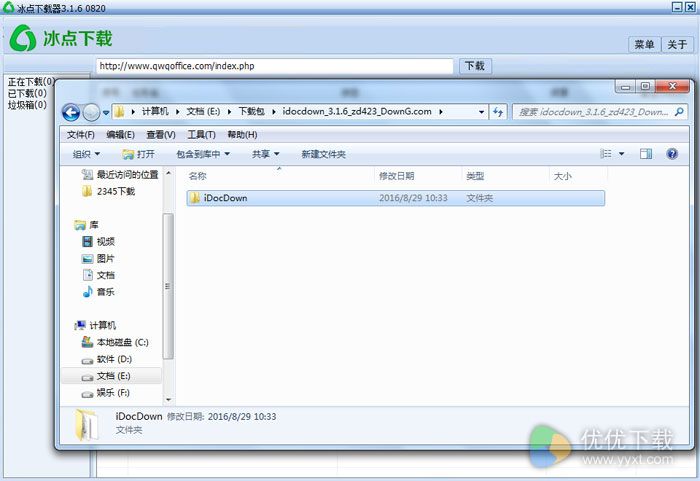Click the Explorer back navigation arrow

point(71,112)
